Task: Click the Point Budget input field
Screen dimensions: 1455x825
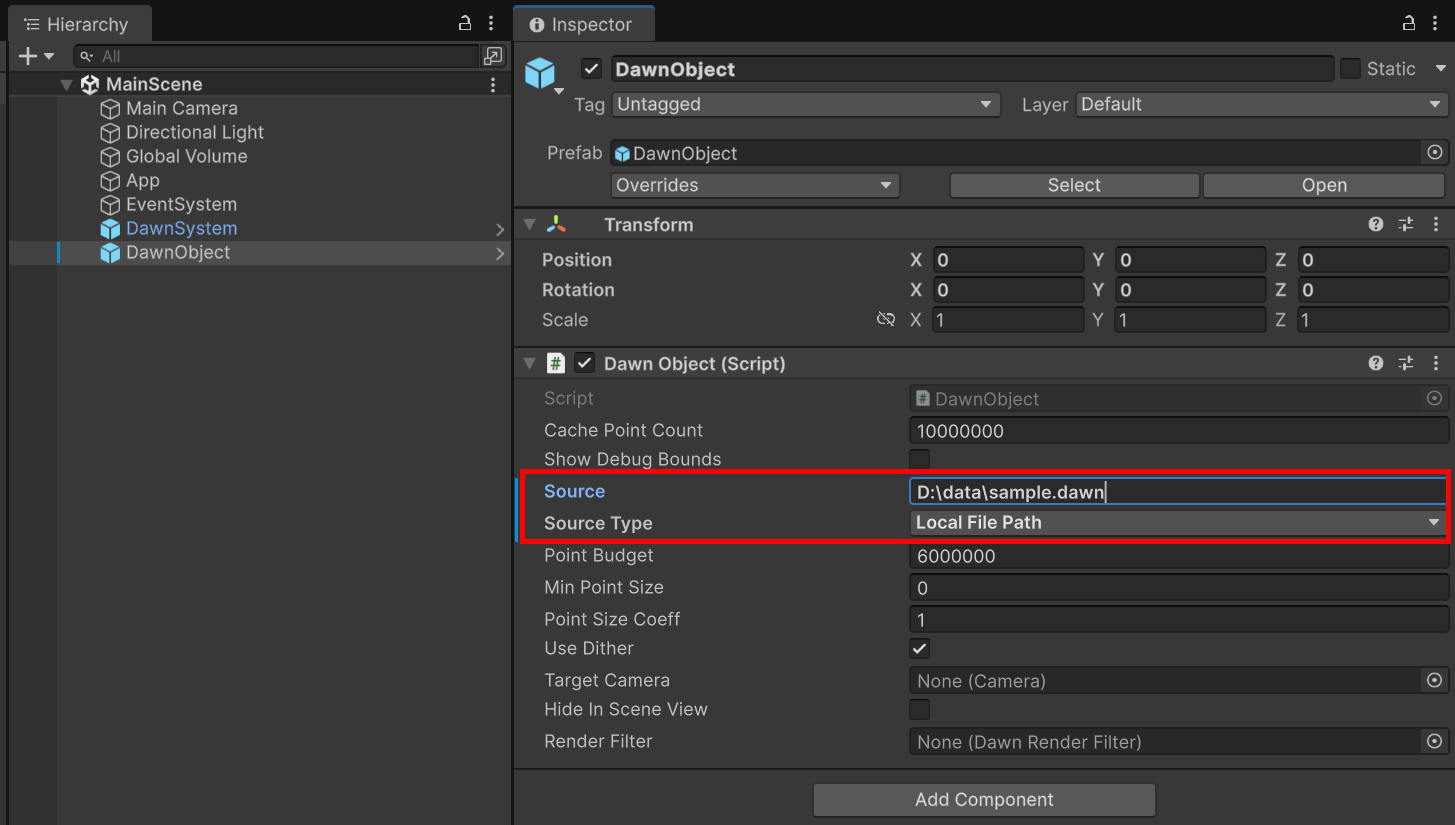Action: coord(1178,556)
